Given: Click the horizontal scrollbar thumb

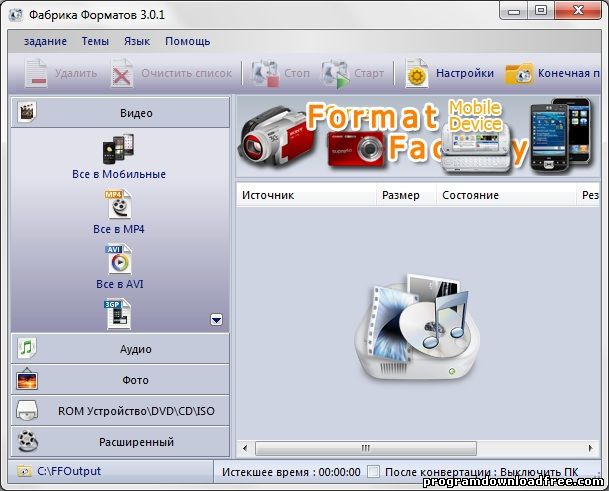Looking at the screenshot, I should click(365, 448).
